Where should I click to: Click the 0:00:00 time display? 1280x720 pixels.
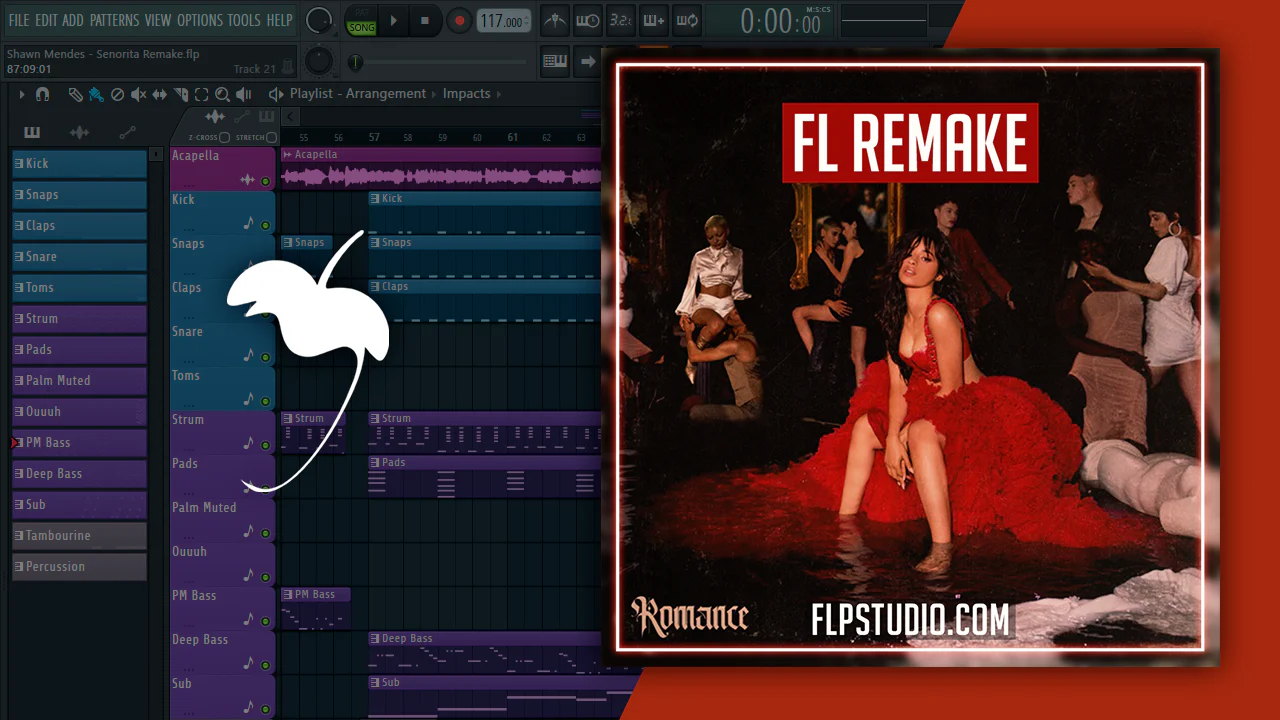[x=780, y=22]
